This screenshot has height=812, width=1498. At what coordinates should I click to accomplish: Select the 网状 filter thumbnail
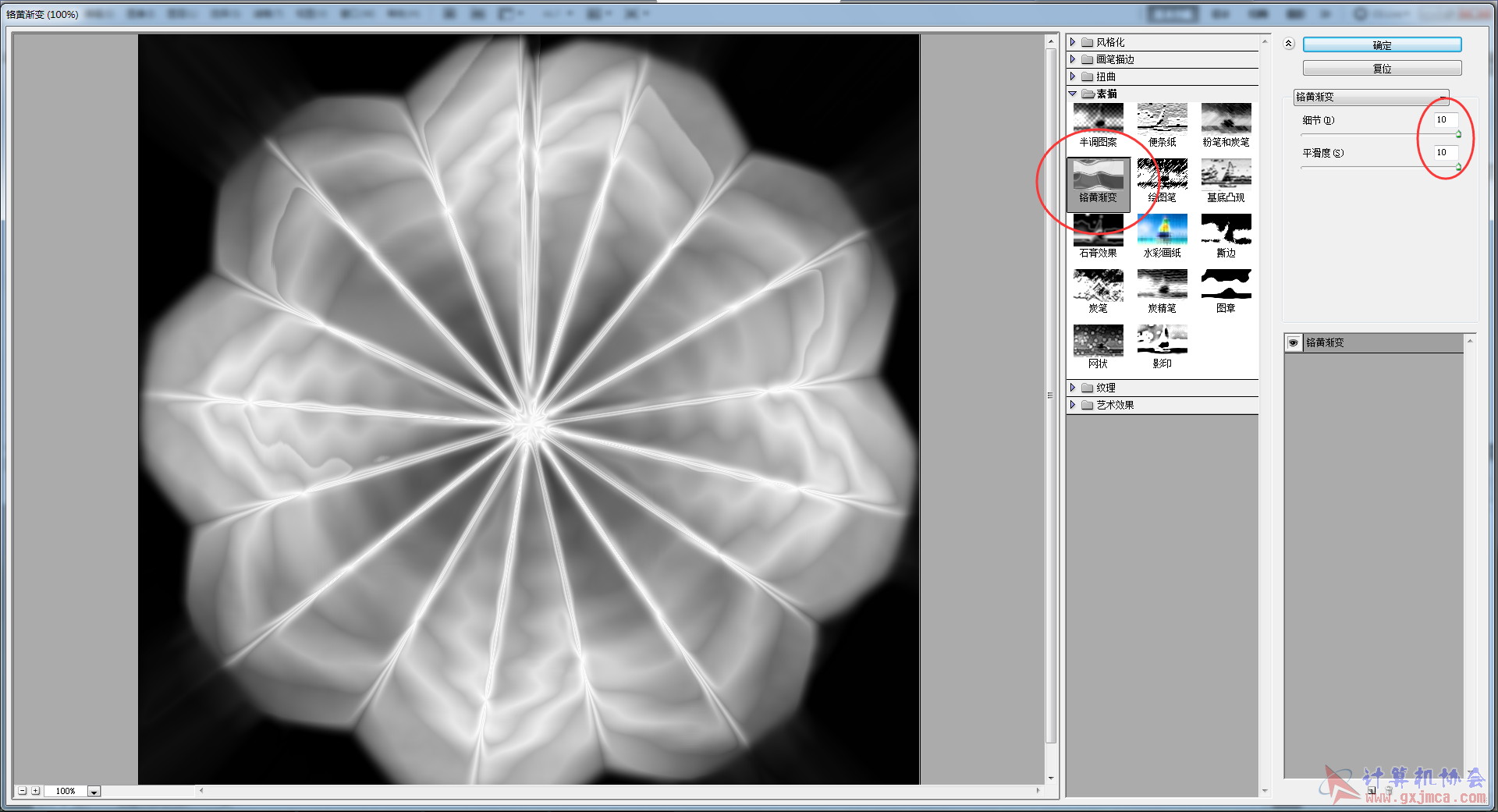click(1098, 340)
